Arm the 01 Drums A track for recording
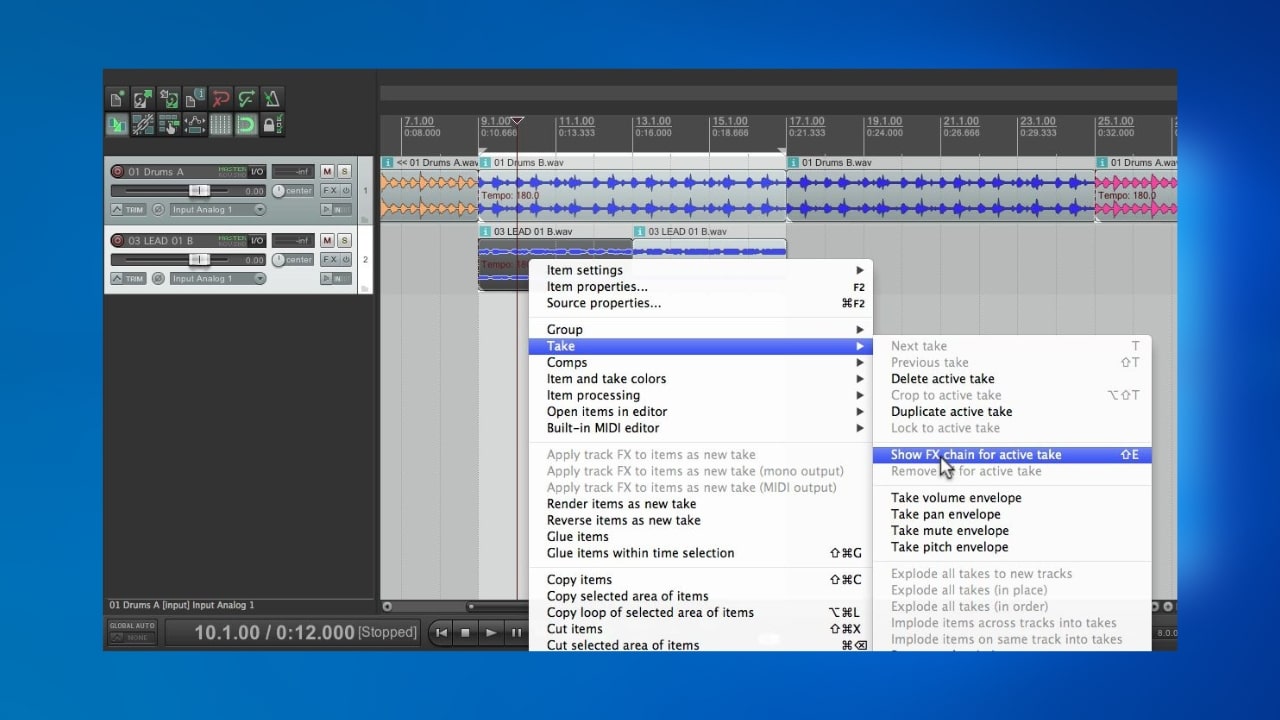This screenshot has width=1280, height=720. pos(118,172)
